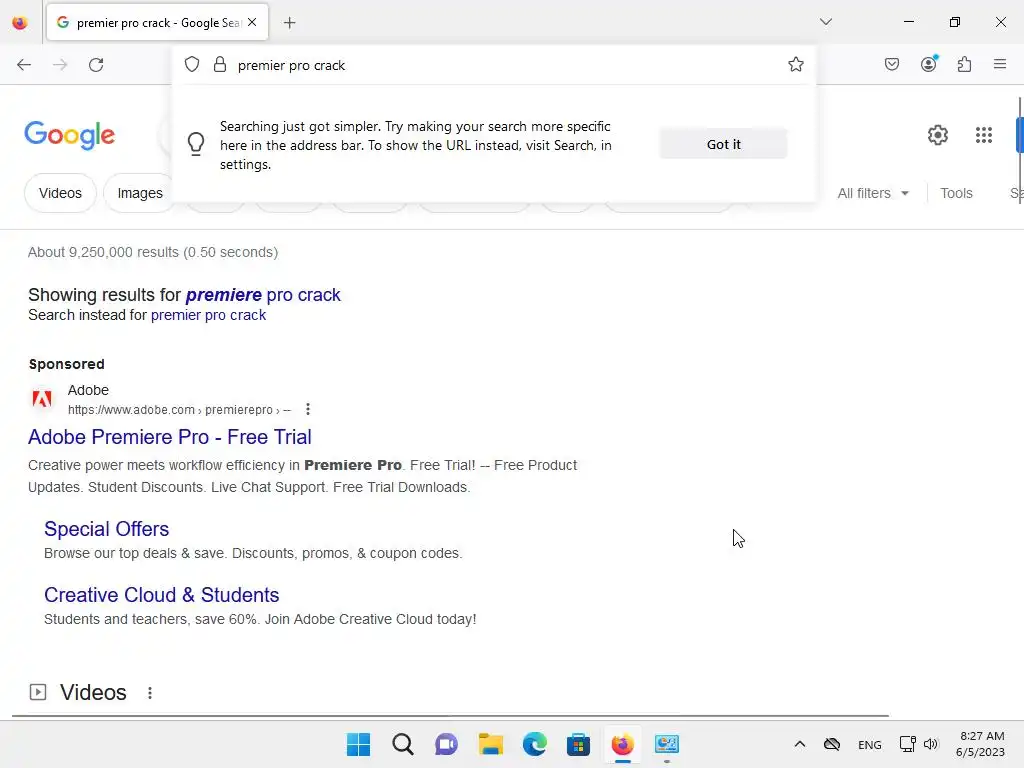Image resolution: width=1024 pixels, height=768 pixels.
Task: Expand the All filters dropdown
Action: pyautogui.click(x=872, y=193)
